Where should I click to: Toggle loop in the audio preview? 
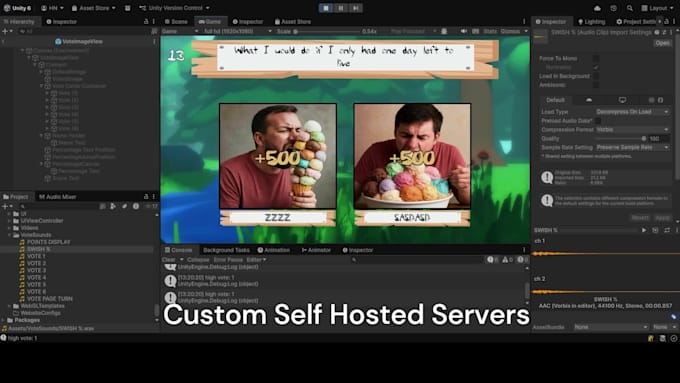[667, 230]
